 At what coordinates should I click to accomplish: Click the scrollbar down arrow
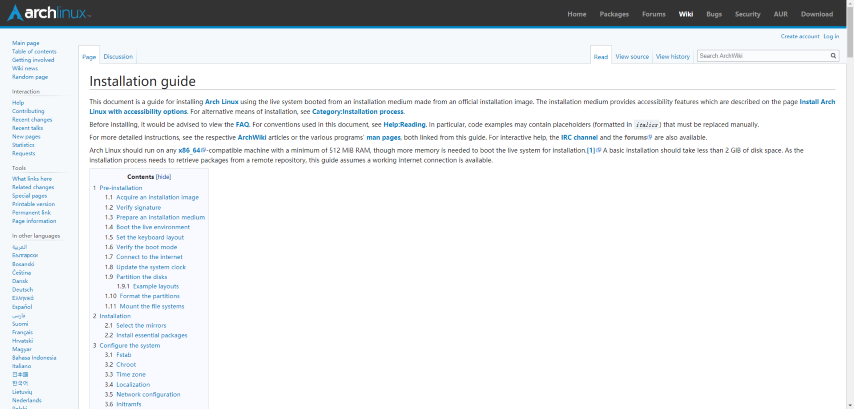tap(850, 405)
